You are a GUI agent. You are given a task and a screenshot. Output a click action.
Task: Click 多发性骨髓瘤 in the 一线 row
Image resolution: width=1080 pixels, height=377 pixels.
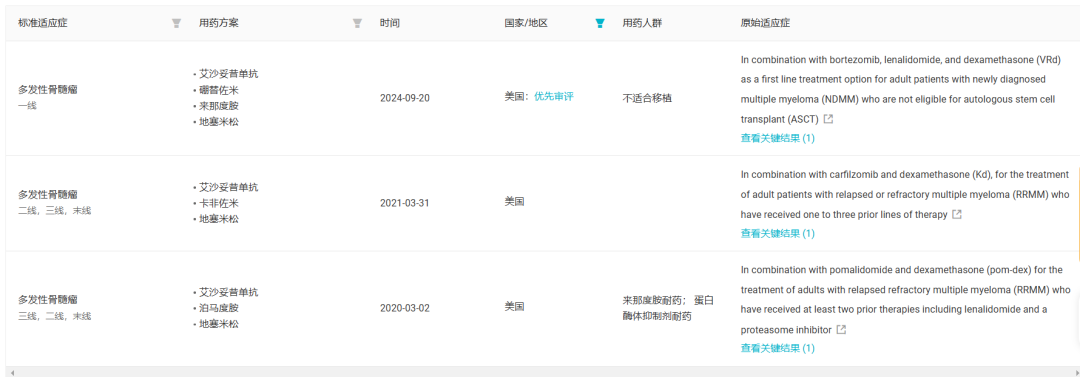[48, 90]
